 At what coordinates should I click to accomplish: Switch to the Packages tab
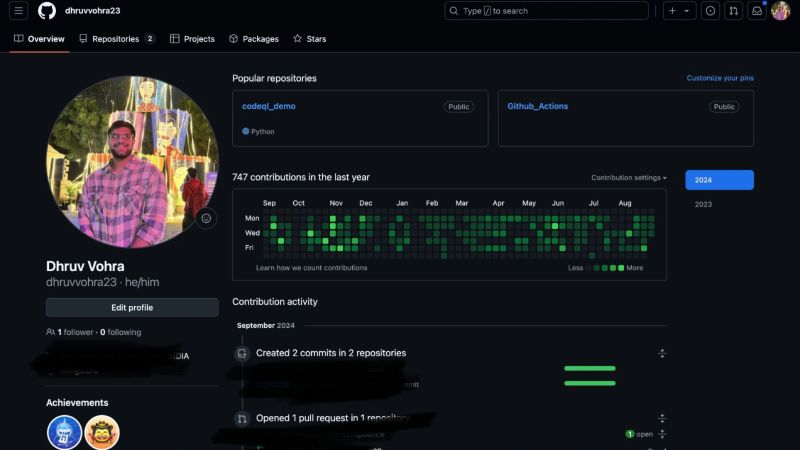pyautogui.click(x=254, y=39)
